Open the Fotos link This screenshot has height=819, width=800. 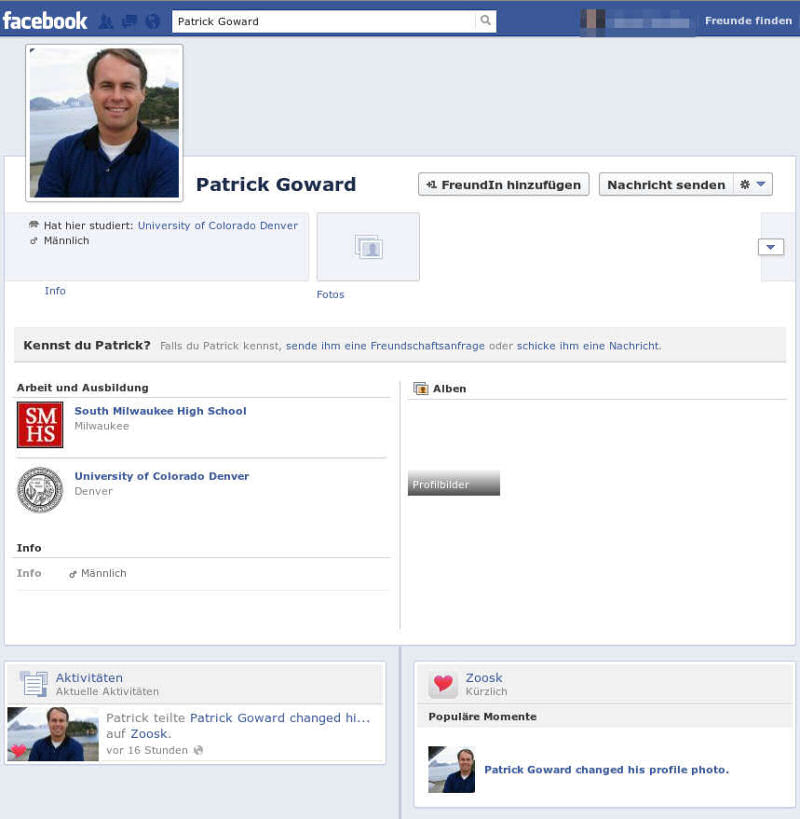[x=331, y=295]
